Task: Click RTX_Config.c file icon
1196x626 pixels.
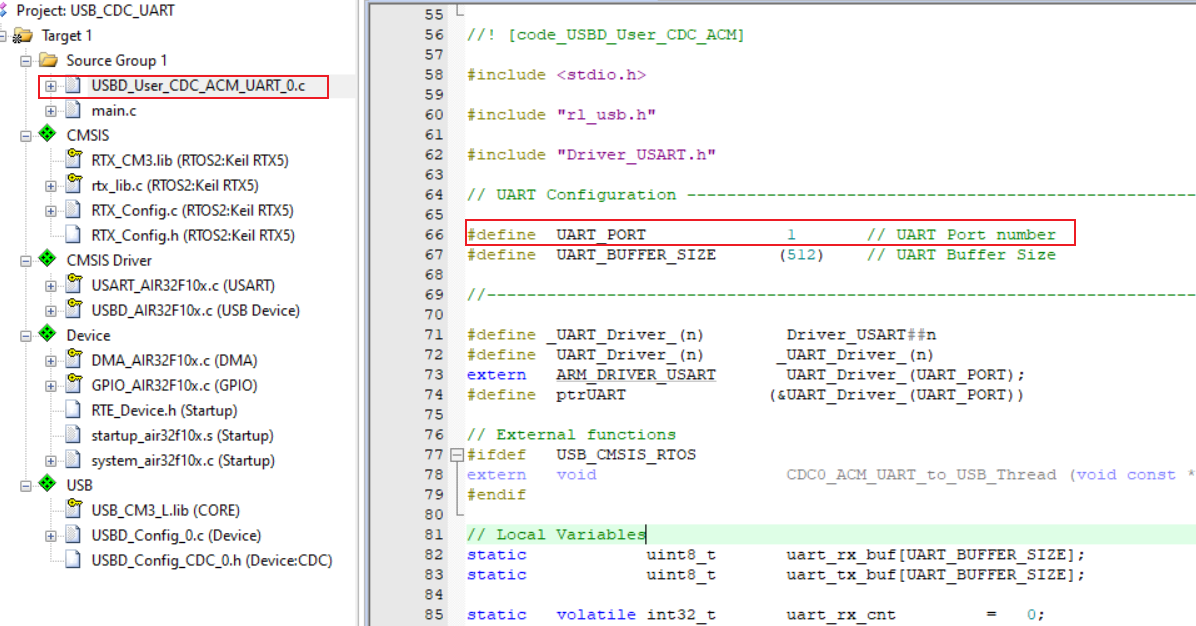Action: (73, 210)
